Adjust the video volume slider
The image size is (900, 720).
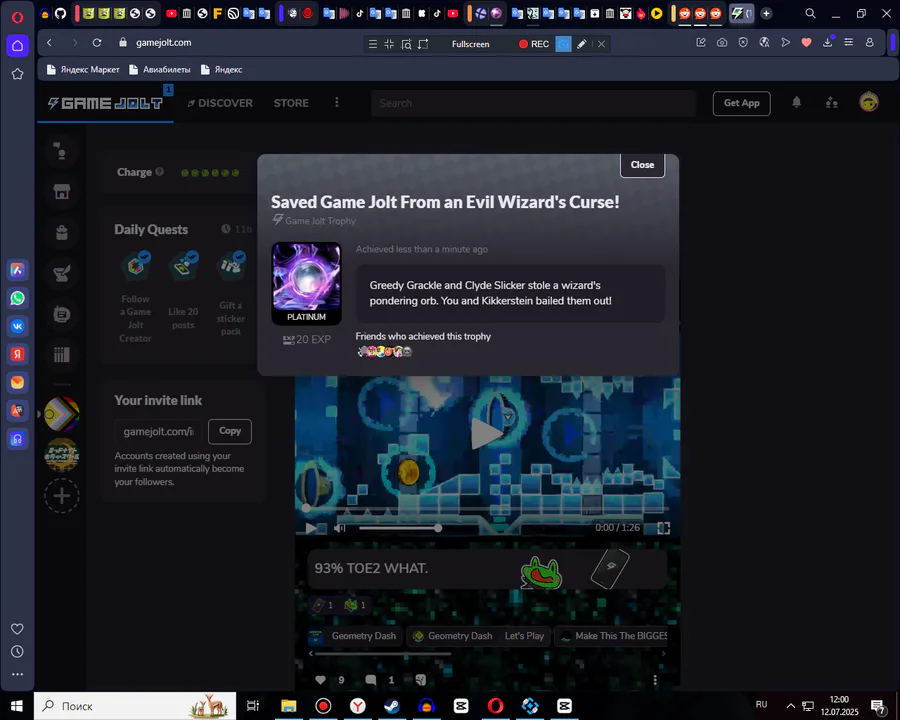point(399,528)
